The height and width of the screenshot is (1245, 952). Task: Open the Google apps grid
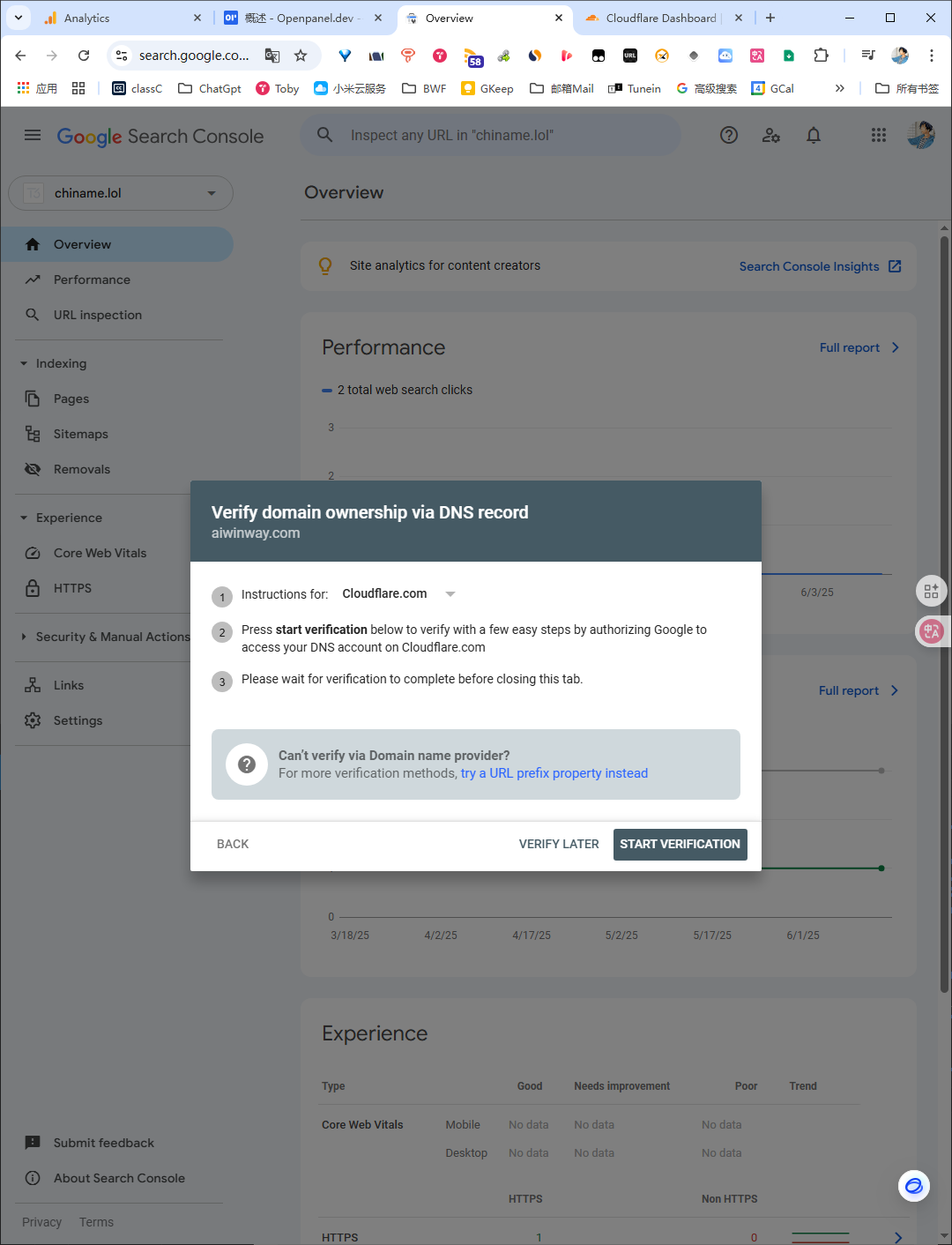tap(879, 135)
